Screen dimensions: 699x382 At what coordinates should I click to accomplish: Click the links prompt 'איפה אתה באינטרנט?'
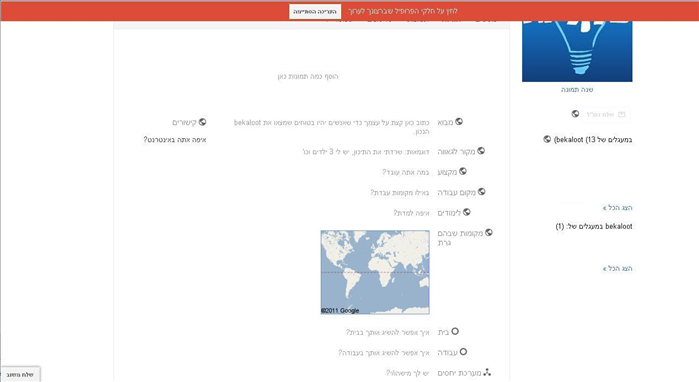[x=175, y=140]
